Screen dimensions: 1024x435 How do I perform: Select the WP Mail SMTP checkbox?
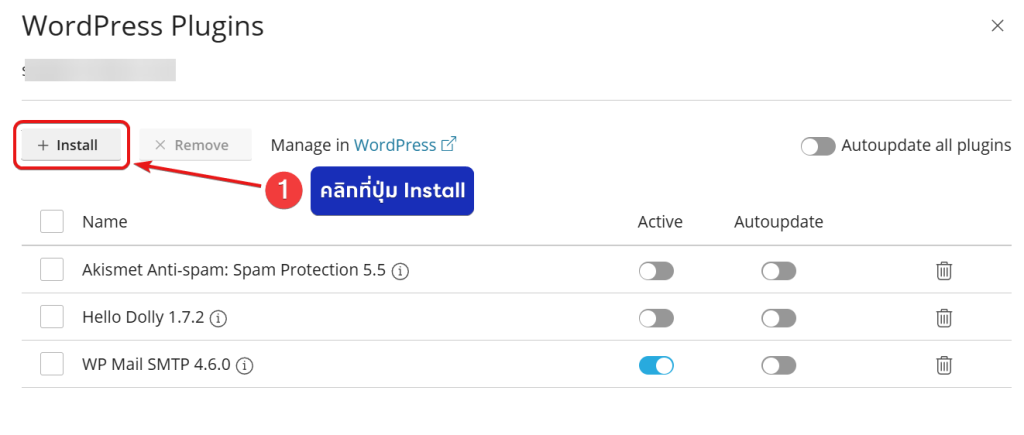click(x=52, y=365)
